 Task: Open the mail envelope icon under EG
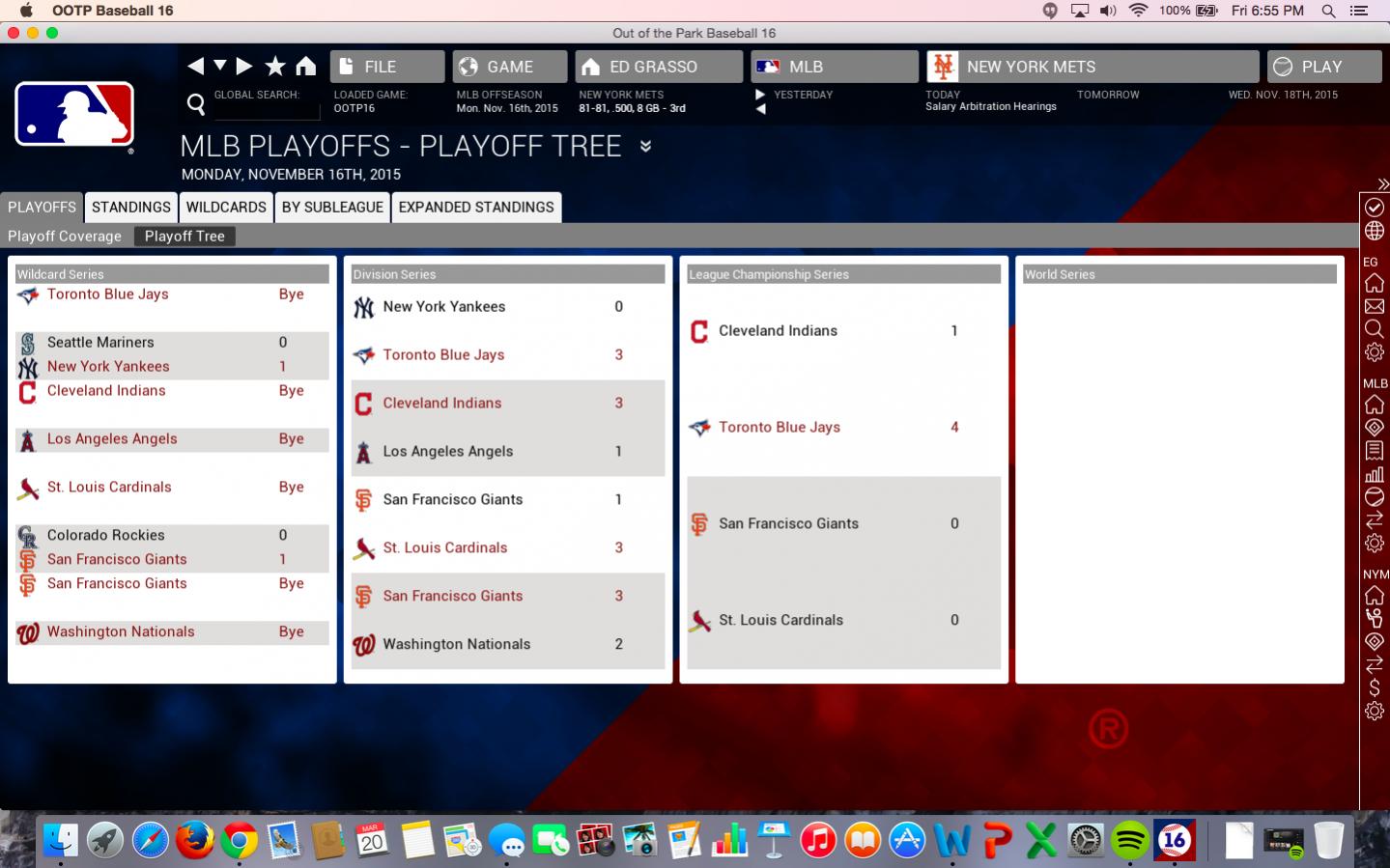(x=1375, y=306)
